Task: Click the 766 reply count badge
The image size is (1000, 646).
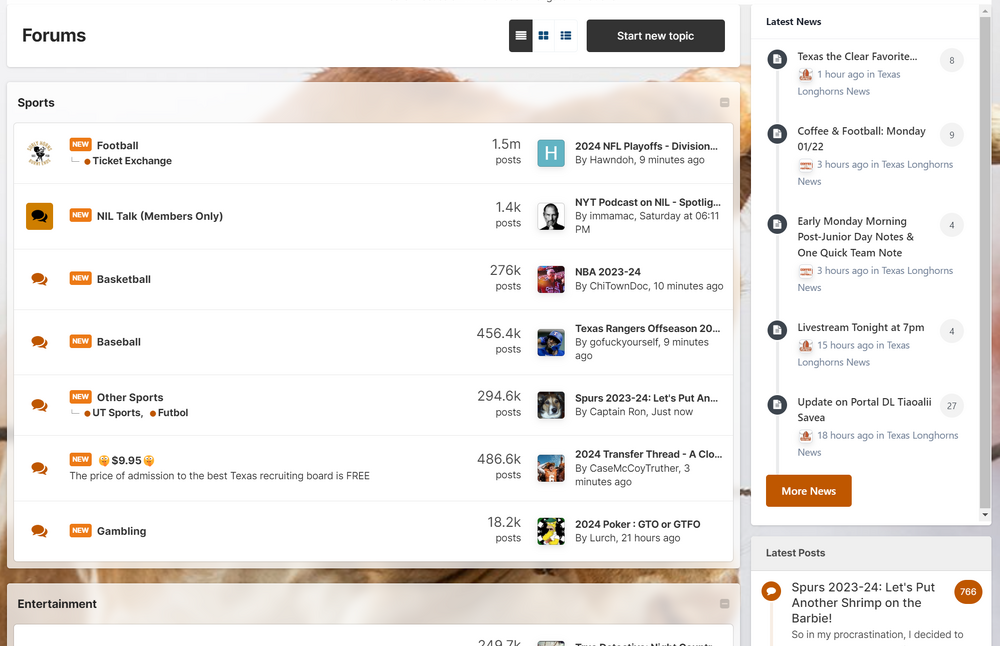Action: 967,592
